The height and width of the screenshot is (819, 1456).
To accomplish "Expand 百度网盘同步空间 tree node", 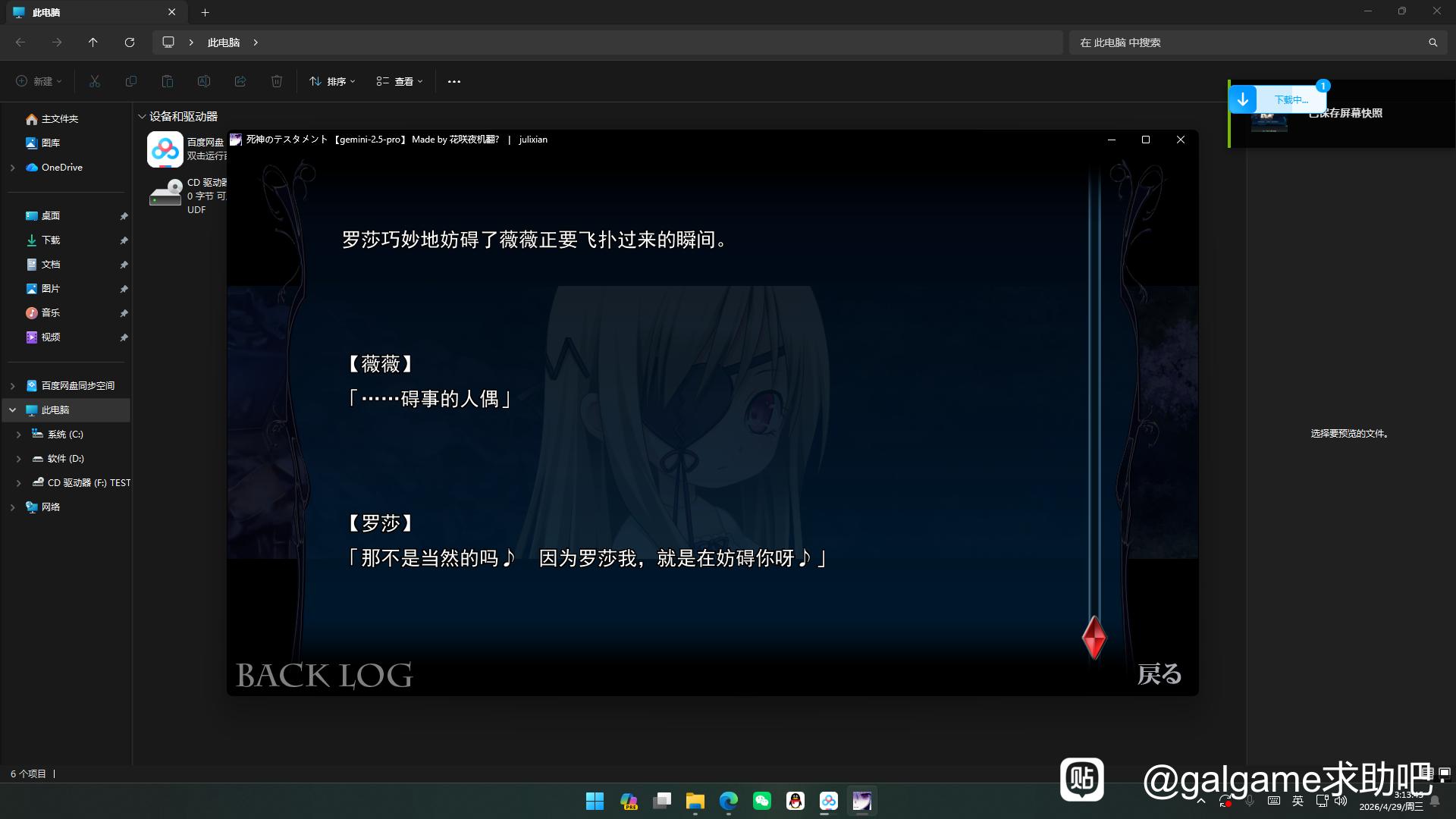I will [x=13, y=386].
